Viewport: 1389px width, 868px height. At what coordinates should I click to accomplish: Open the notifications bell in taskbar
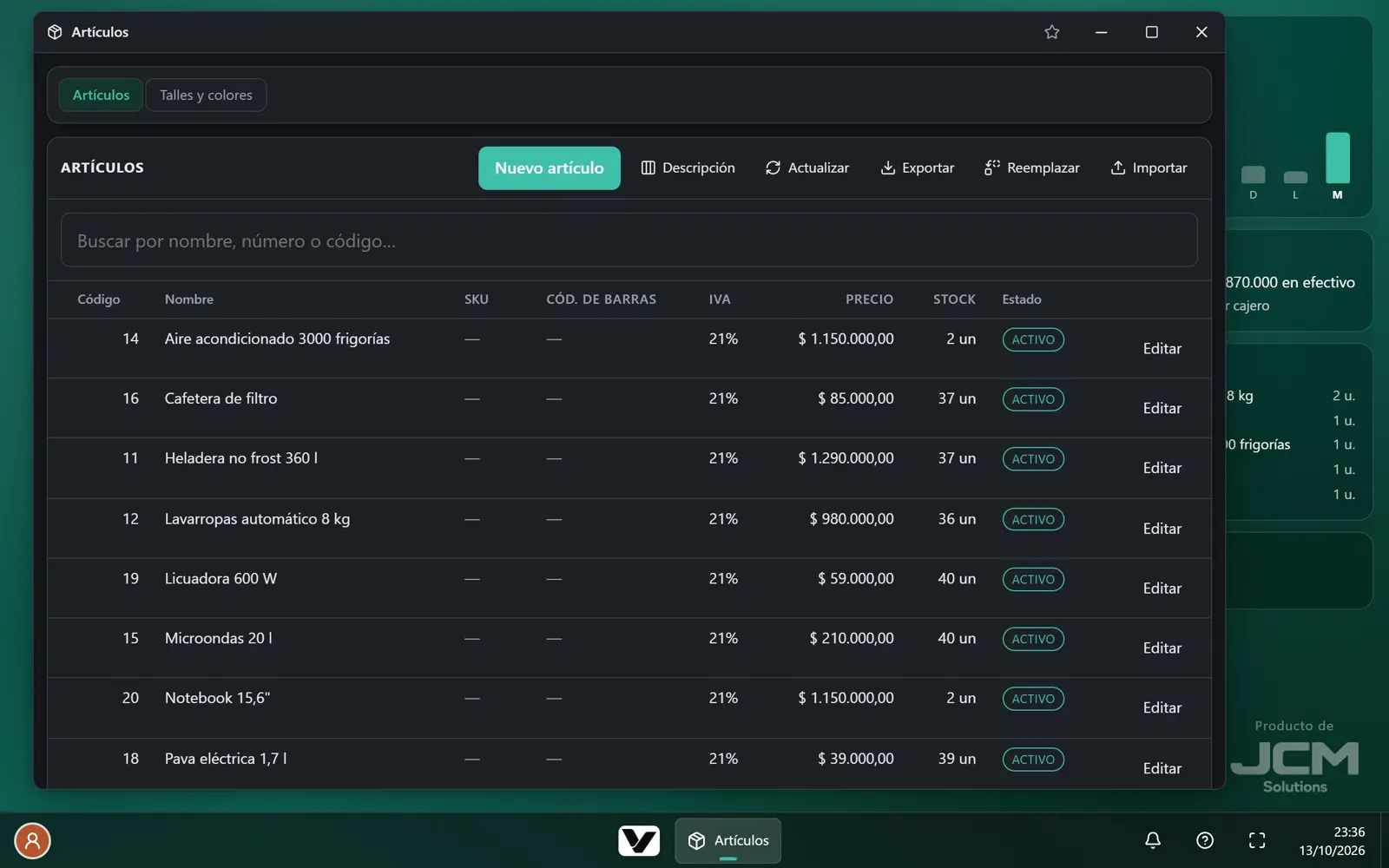(1153, 840)
